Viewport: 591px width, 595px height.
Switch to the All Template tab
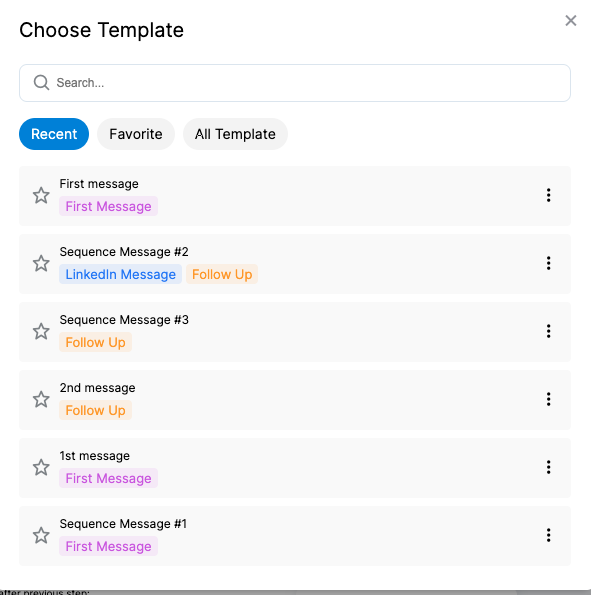pos(235,134)
